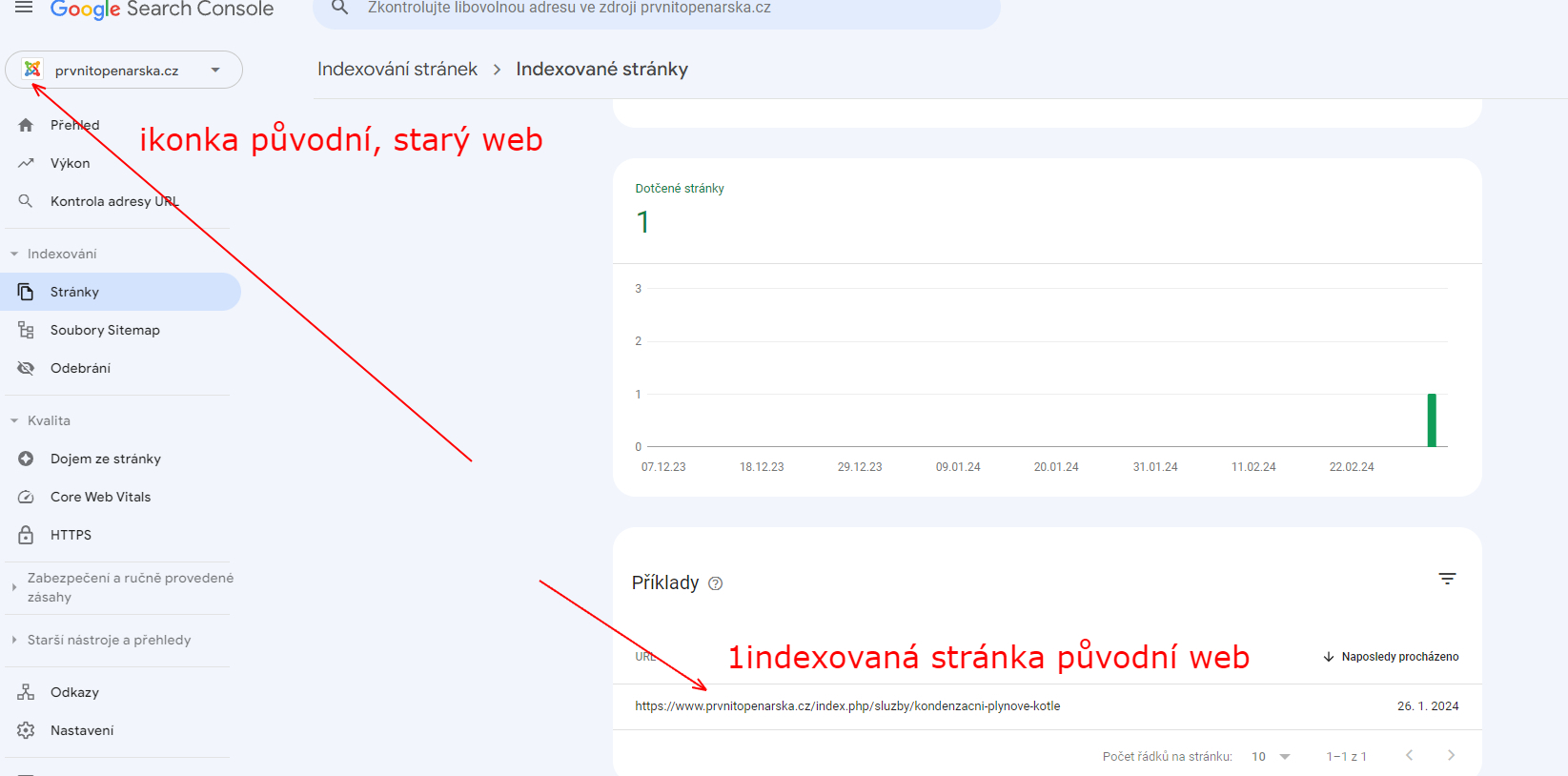1568x776 pixels.
Task: Open the filter icon in Příklady table
Action: pos(1447,579)
